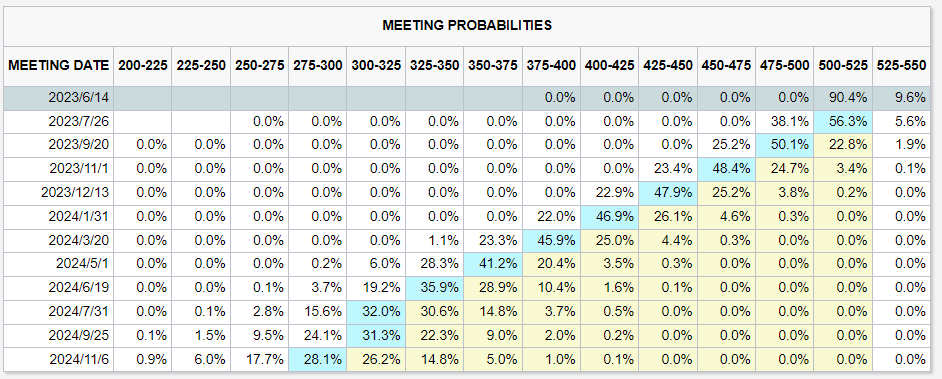This screenshot has width=942, height=379.
Task: Click the 41.2% cell for 2024/5/1
Action: tap(493, 263)
